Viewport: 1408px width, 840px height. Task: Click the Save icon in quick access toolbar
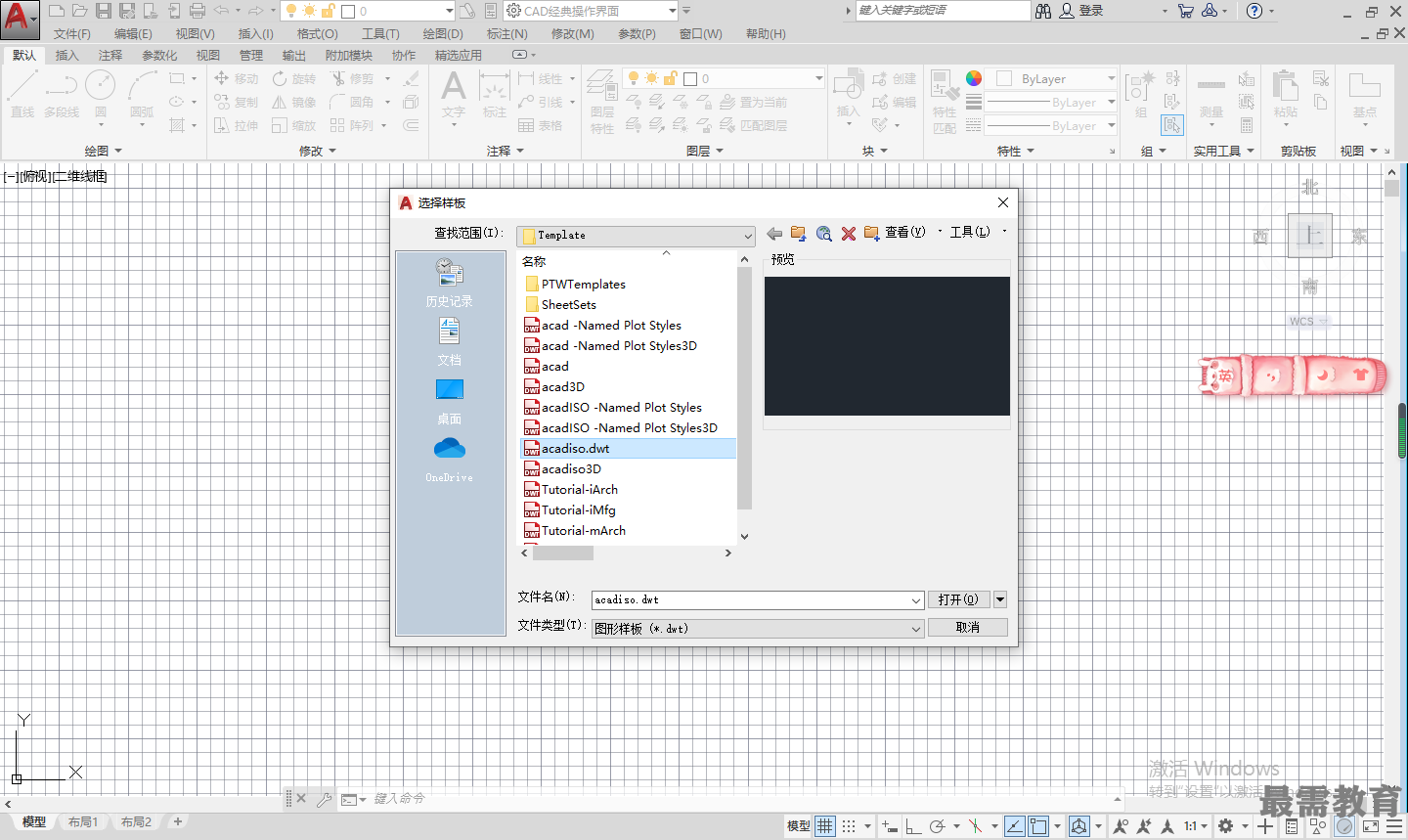click(104, 11)
